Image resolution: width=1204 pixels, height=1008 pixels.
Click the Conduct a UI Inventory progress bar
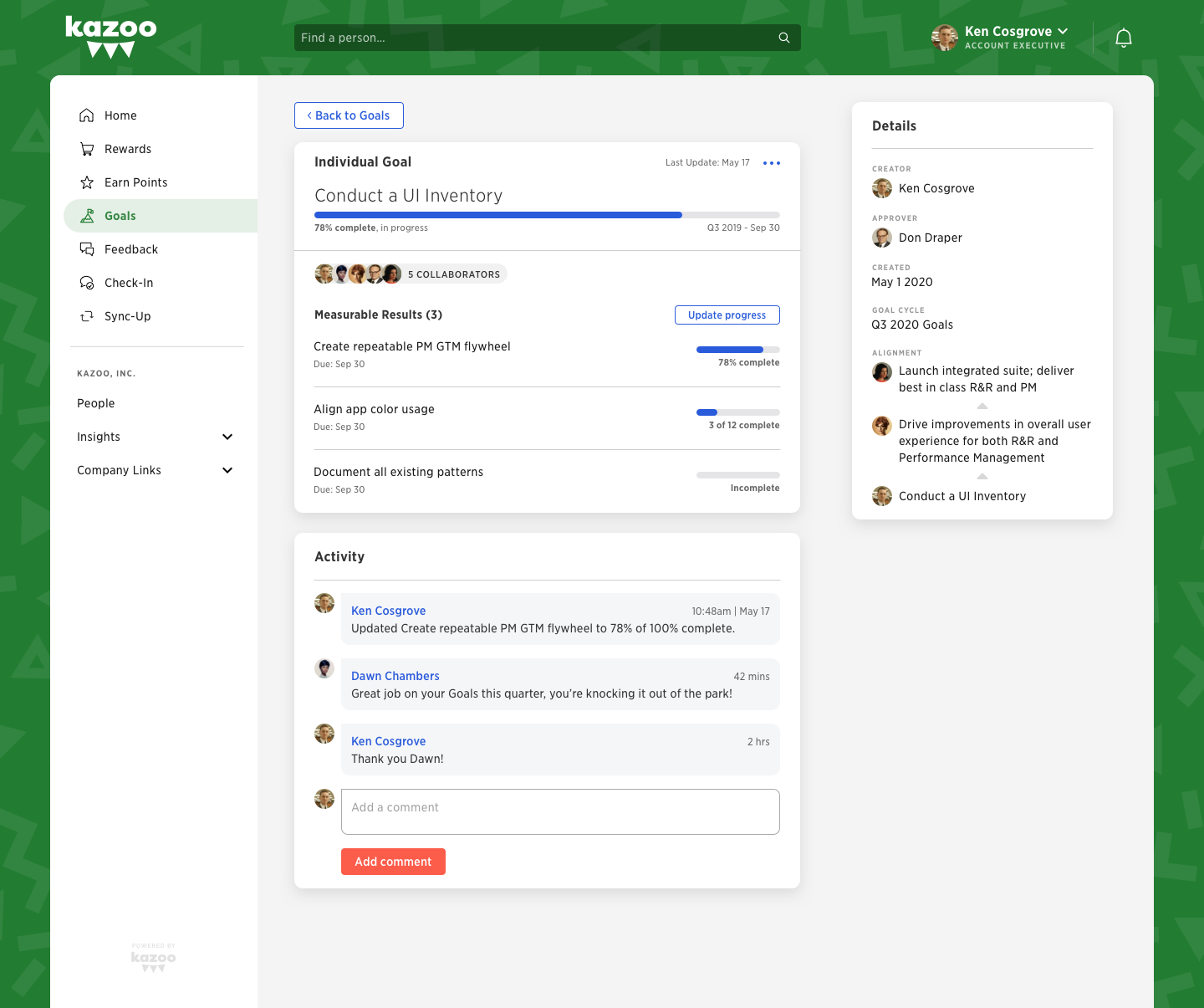click(x=547, y=215)
